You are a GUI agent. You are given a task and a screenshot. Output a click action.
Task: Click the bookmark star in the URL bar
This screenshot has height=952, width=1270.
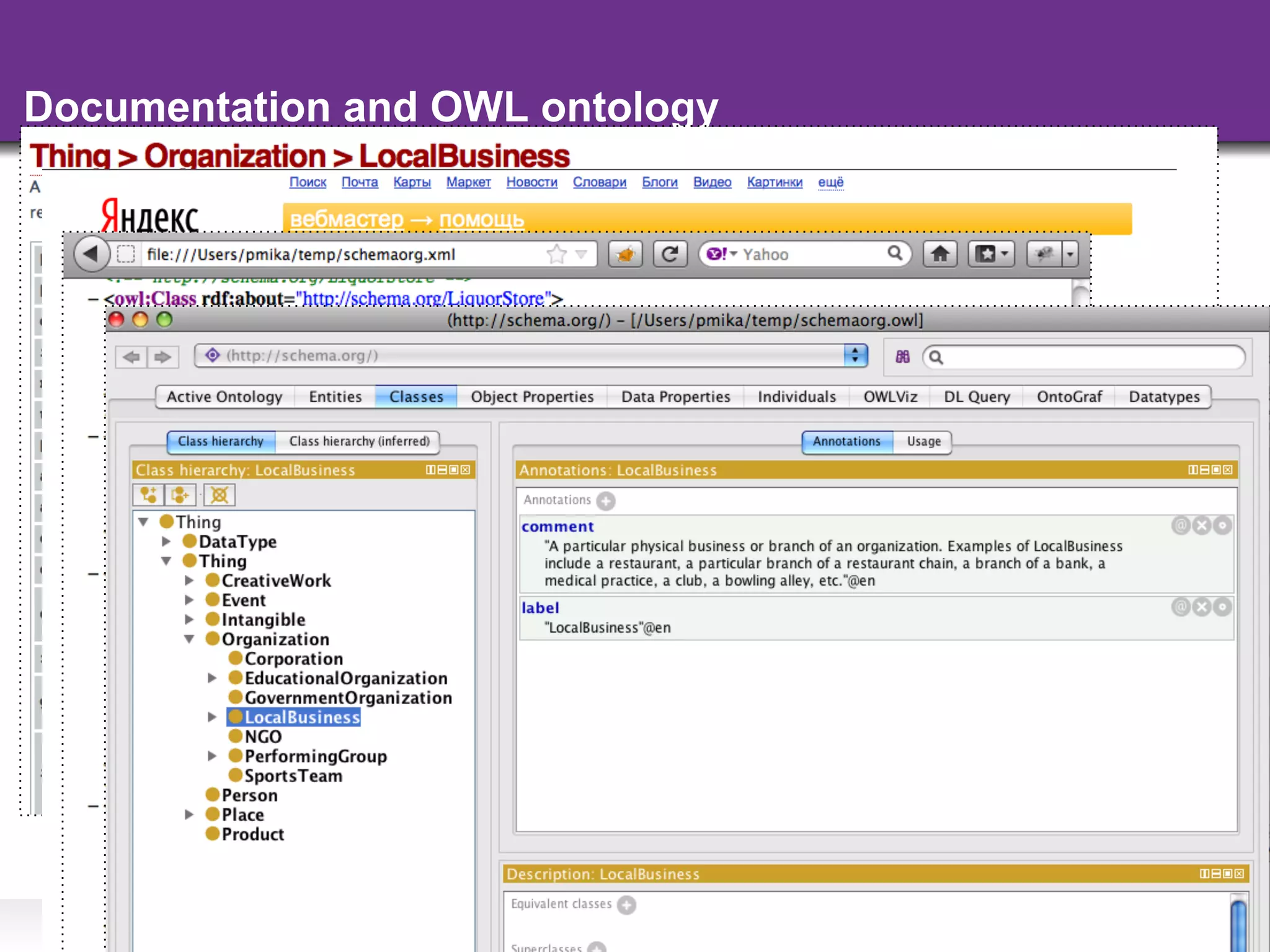click(556, 254)
